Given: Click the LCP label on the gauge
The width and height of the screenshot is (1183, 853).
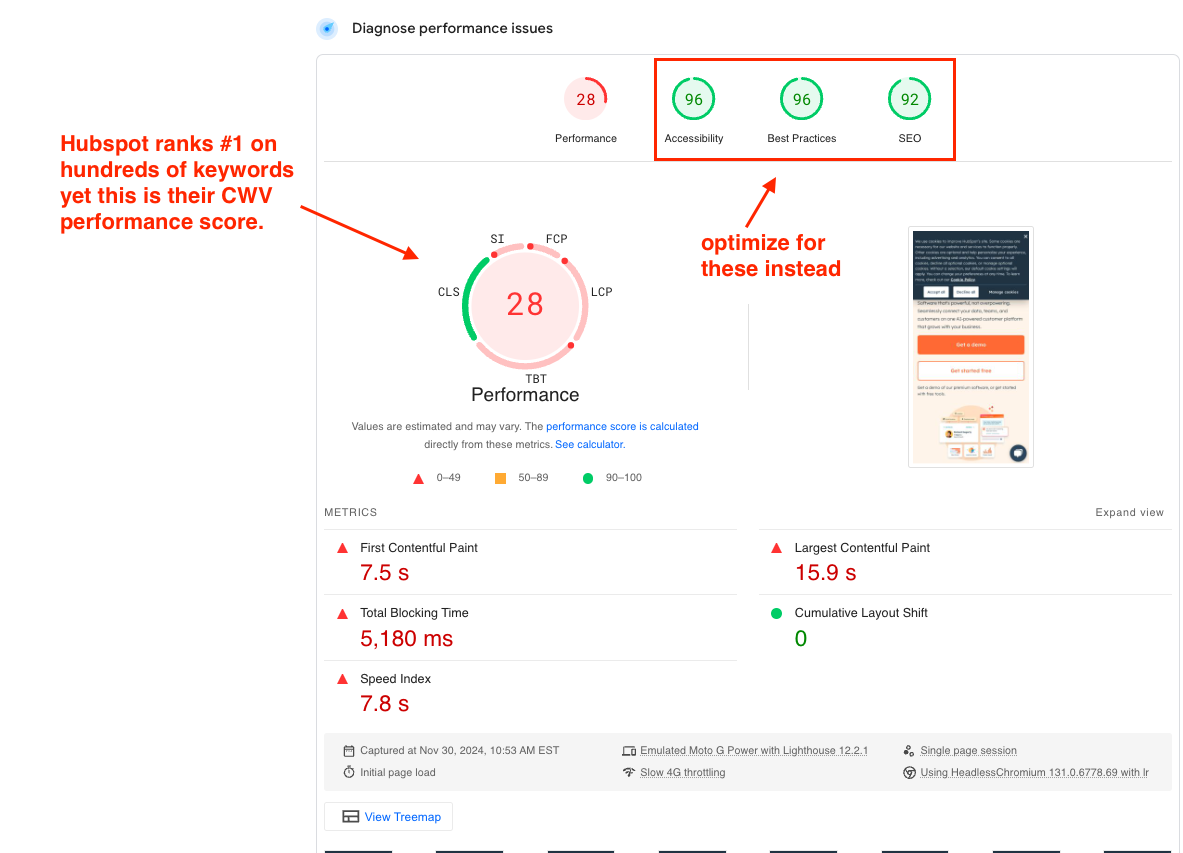Looking at the screenshot, I should 601,292.
